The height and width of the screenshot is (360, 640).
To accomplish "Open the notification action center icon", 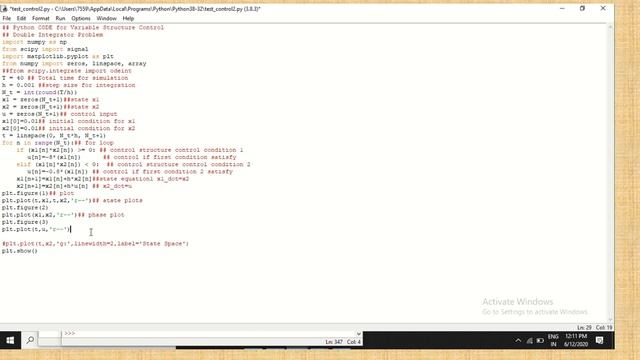I will pyautogui.click(x=599, y=340).
